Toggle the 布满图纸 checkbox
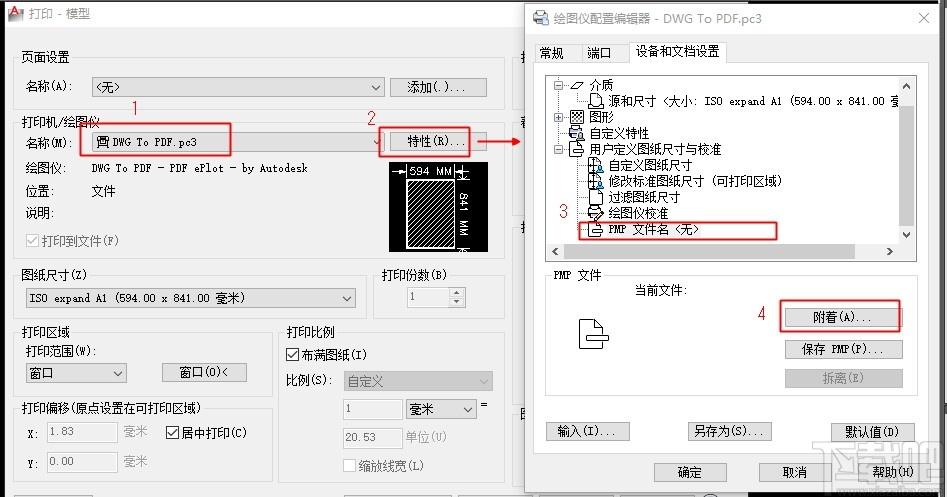Viewport: 947px width, 497px height. coord(293,355)
